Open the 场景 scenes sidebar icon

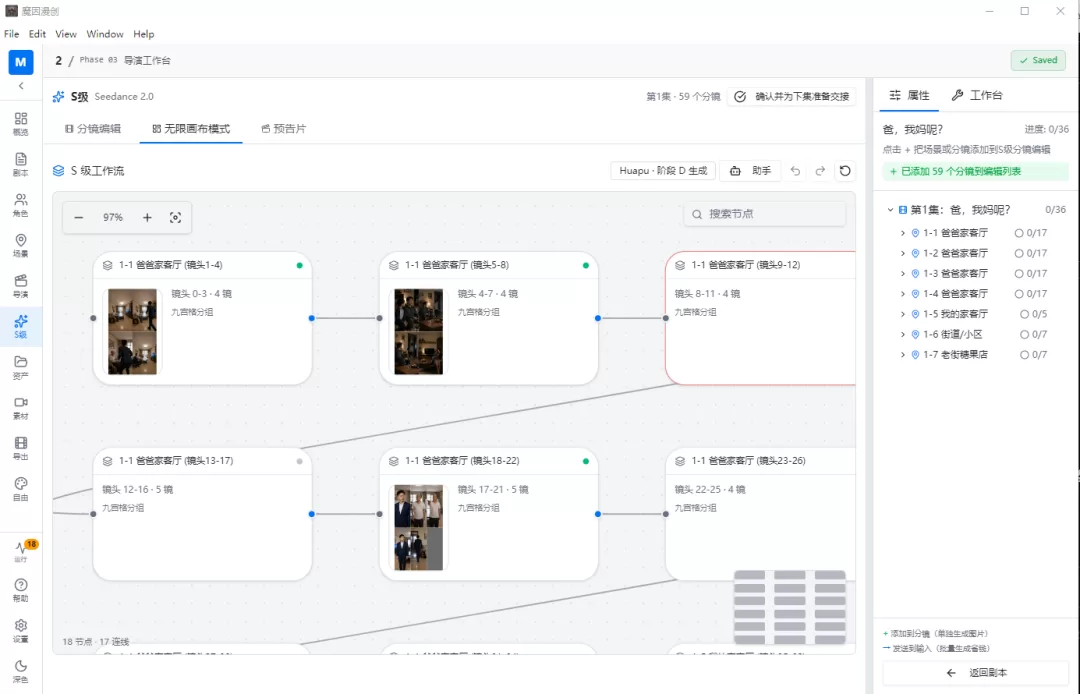pos(21,245)
